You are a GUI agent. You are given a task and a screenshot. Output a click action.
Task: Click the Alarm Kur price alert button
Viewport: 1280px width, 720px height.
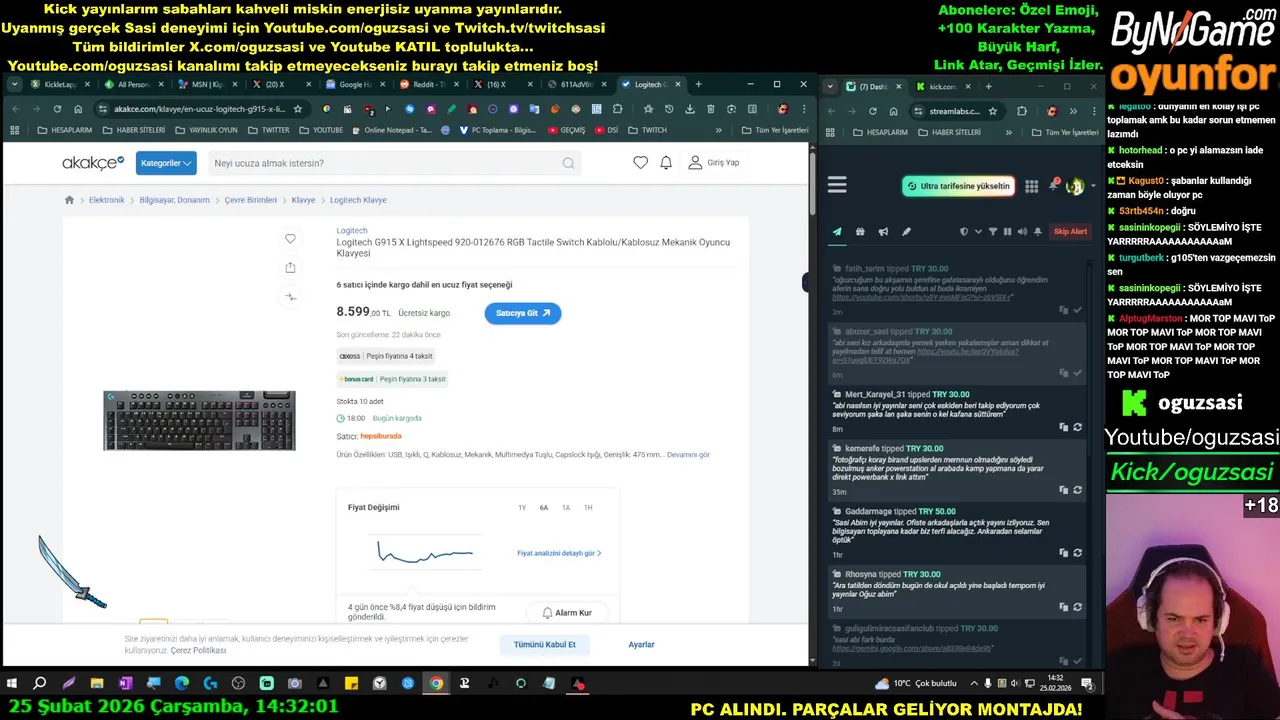click(x=567, y=613)
